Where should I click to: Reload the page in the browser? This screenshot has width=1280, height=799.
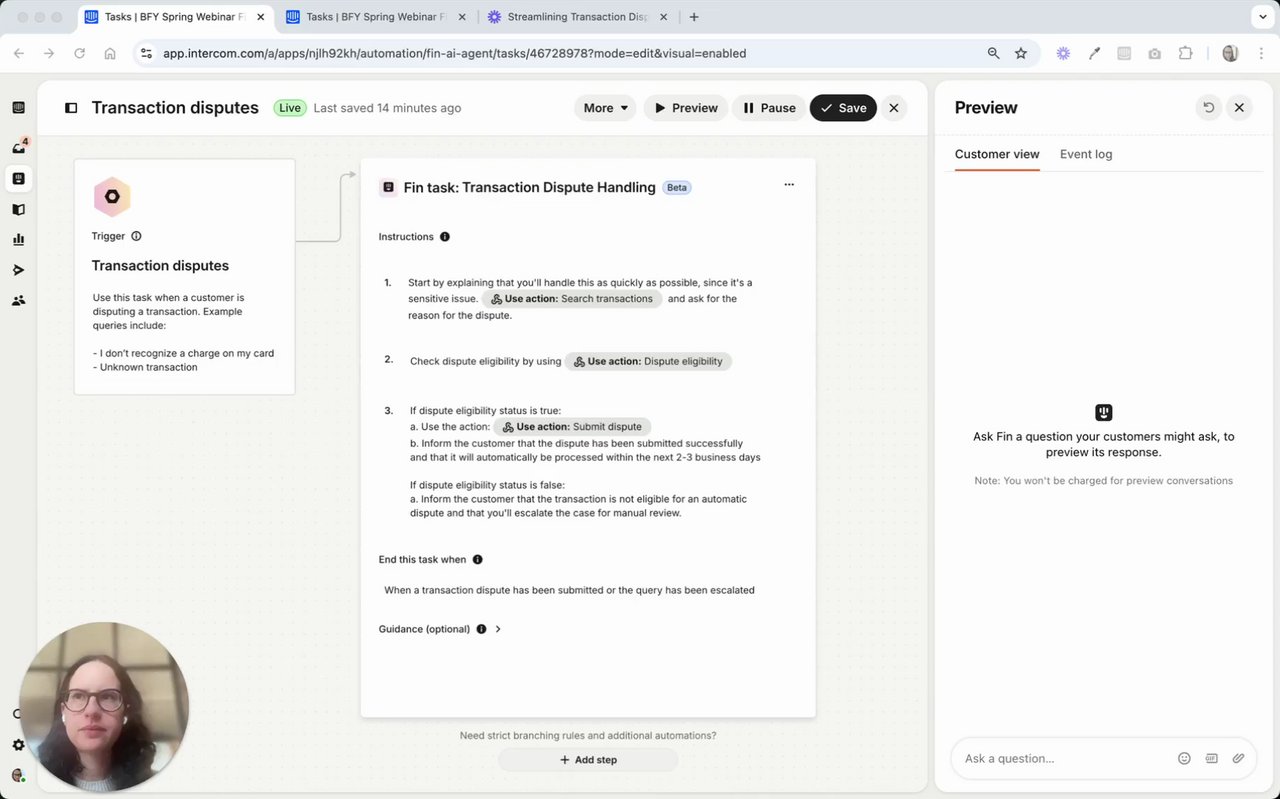tap(79, 53)
